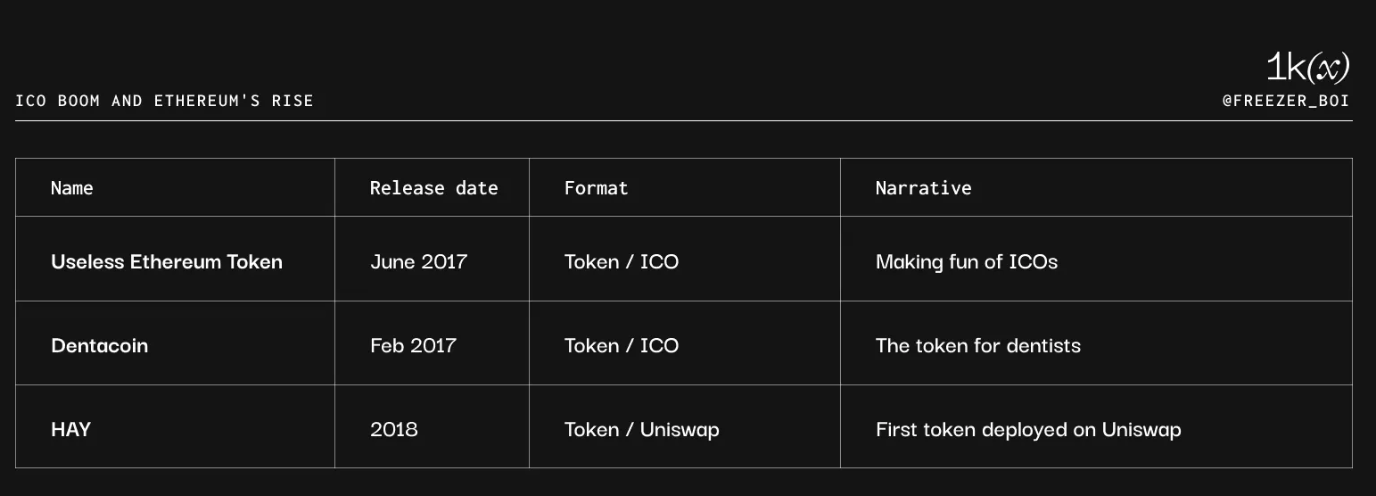Screen dimensions: 1376x496
Task: Click the horizontal divider line under the title
Action: pyautogui.click(x=683, y=121)
